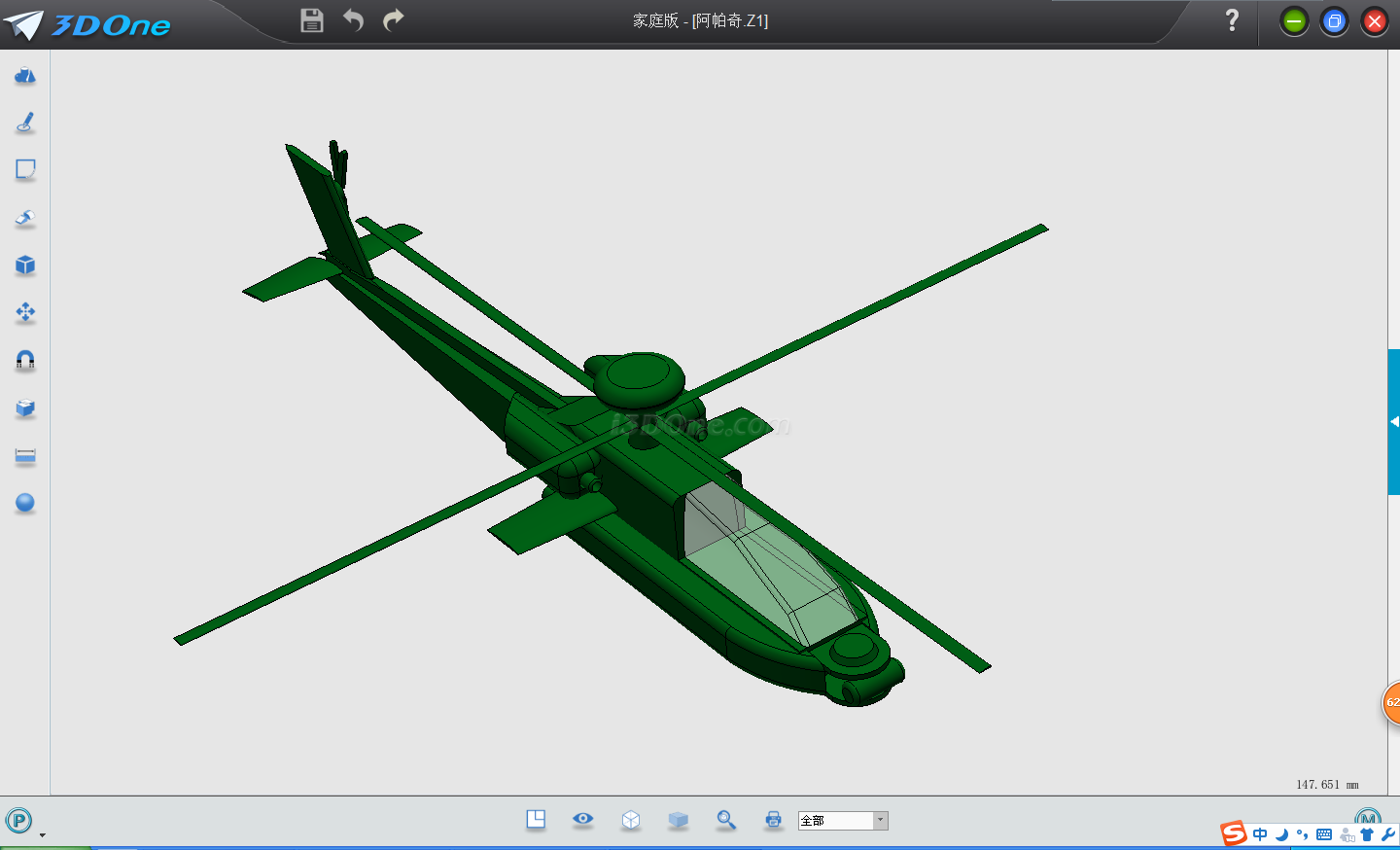Image resolution: width=1400 pixels, height=850 pixels.
Task: Select the sketch drawing pen tool
Action: [25, 123]
